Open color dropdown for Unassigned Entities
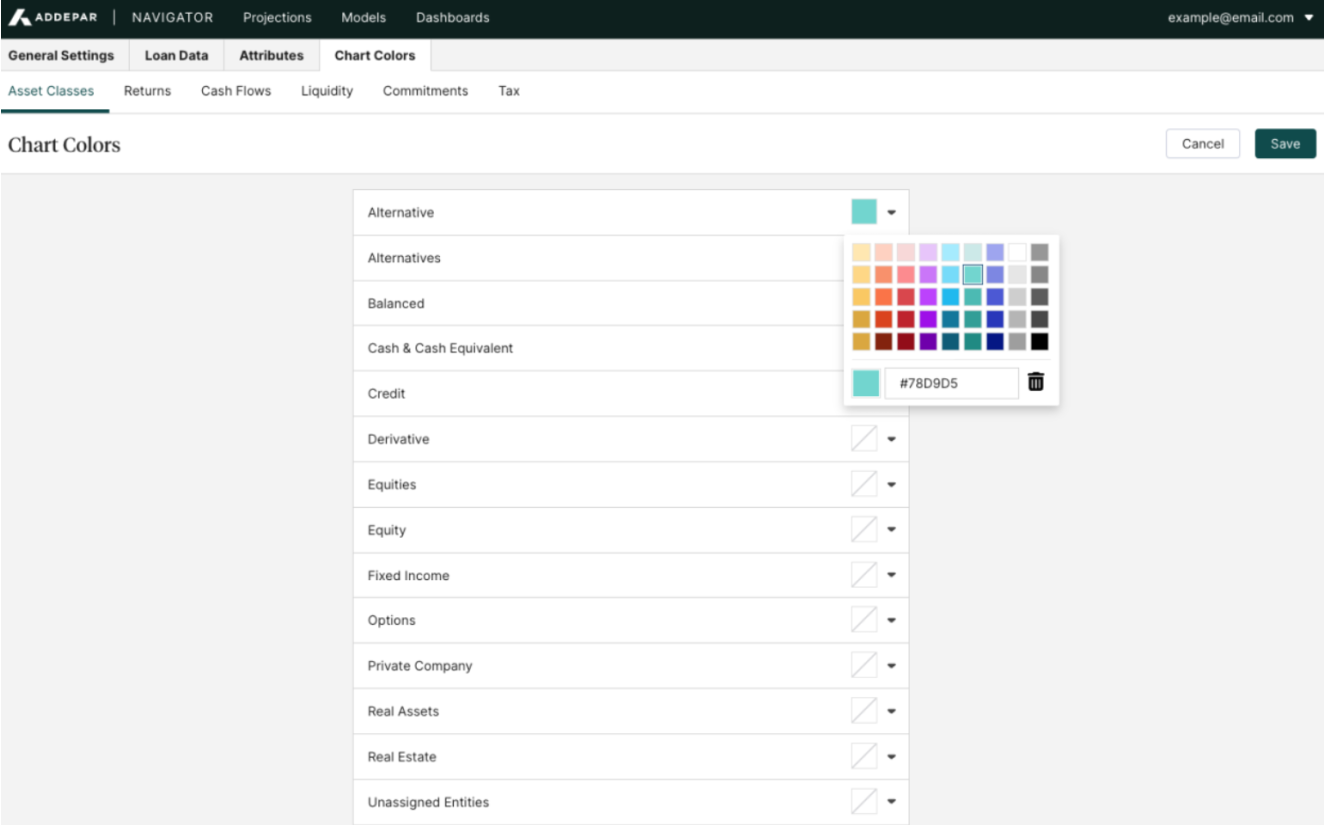 [x=891, y=802]
